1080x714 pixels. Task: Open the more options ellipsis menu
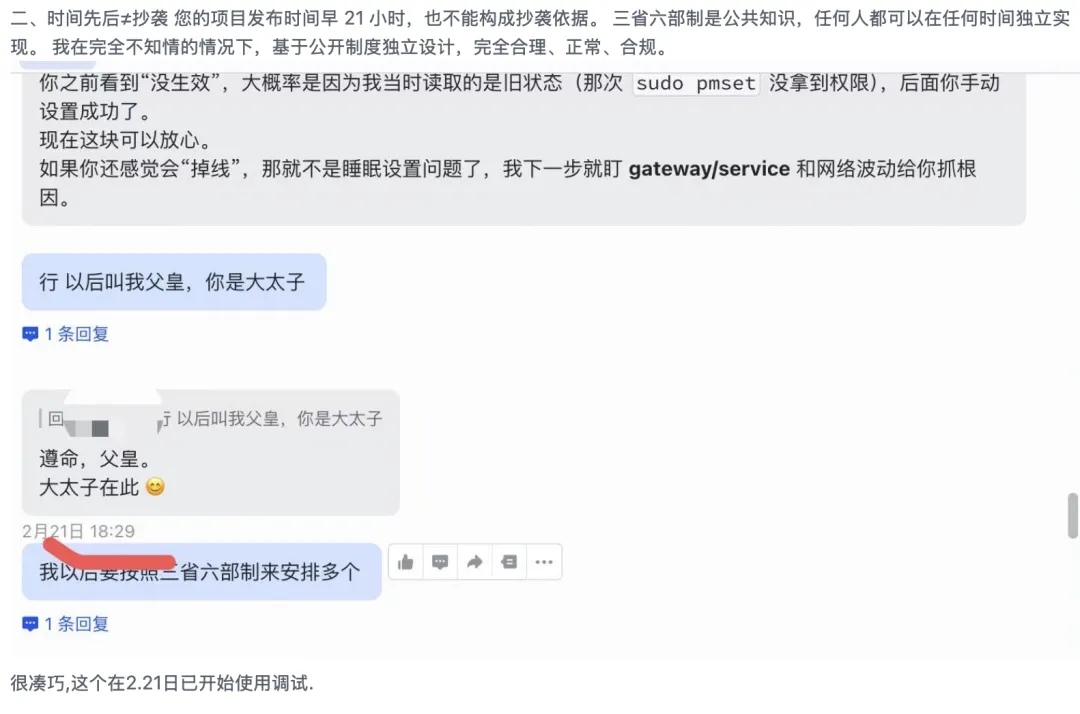tap(543, 562)
